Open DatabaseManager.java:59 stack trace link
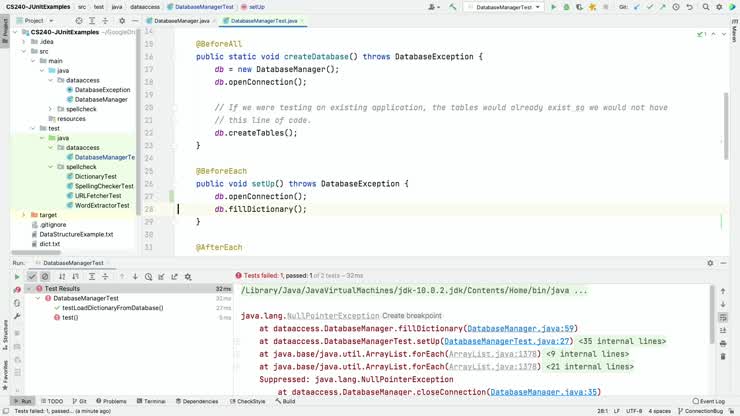The image size is (740, 416). point(520,329)
